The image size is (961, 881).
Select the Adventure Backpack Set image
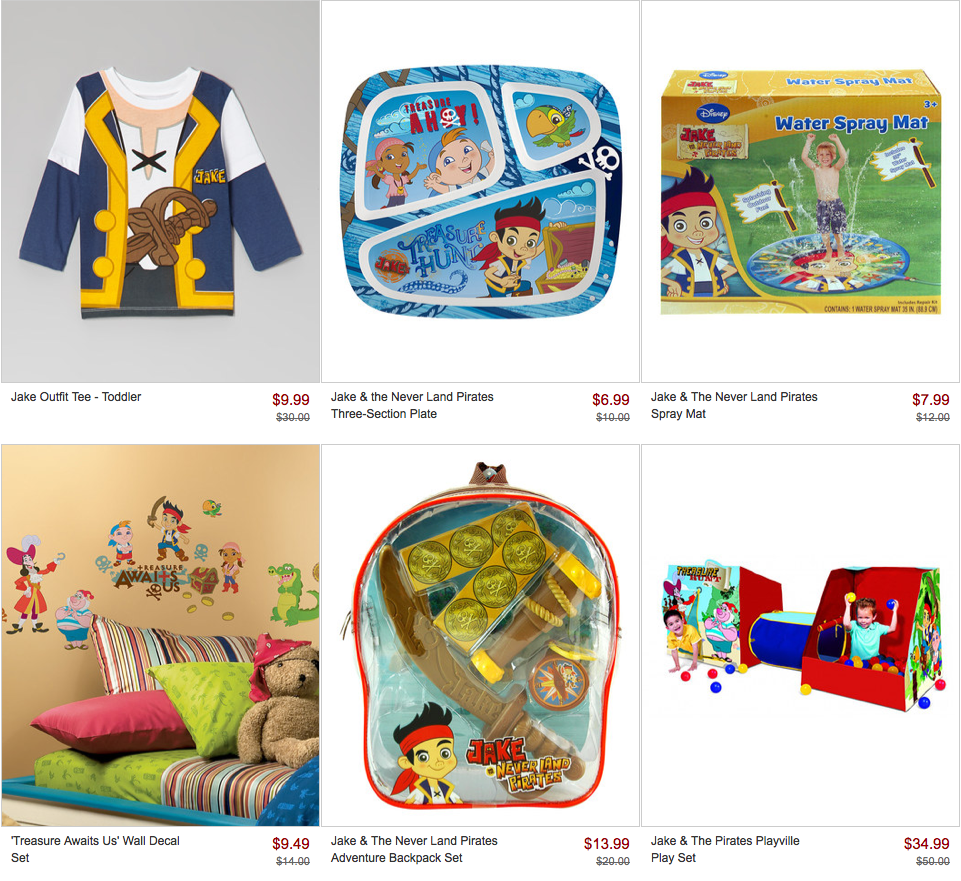point(480,635)
